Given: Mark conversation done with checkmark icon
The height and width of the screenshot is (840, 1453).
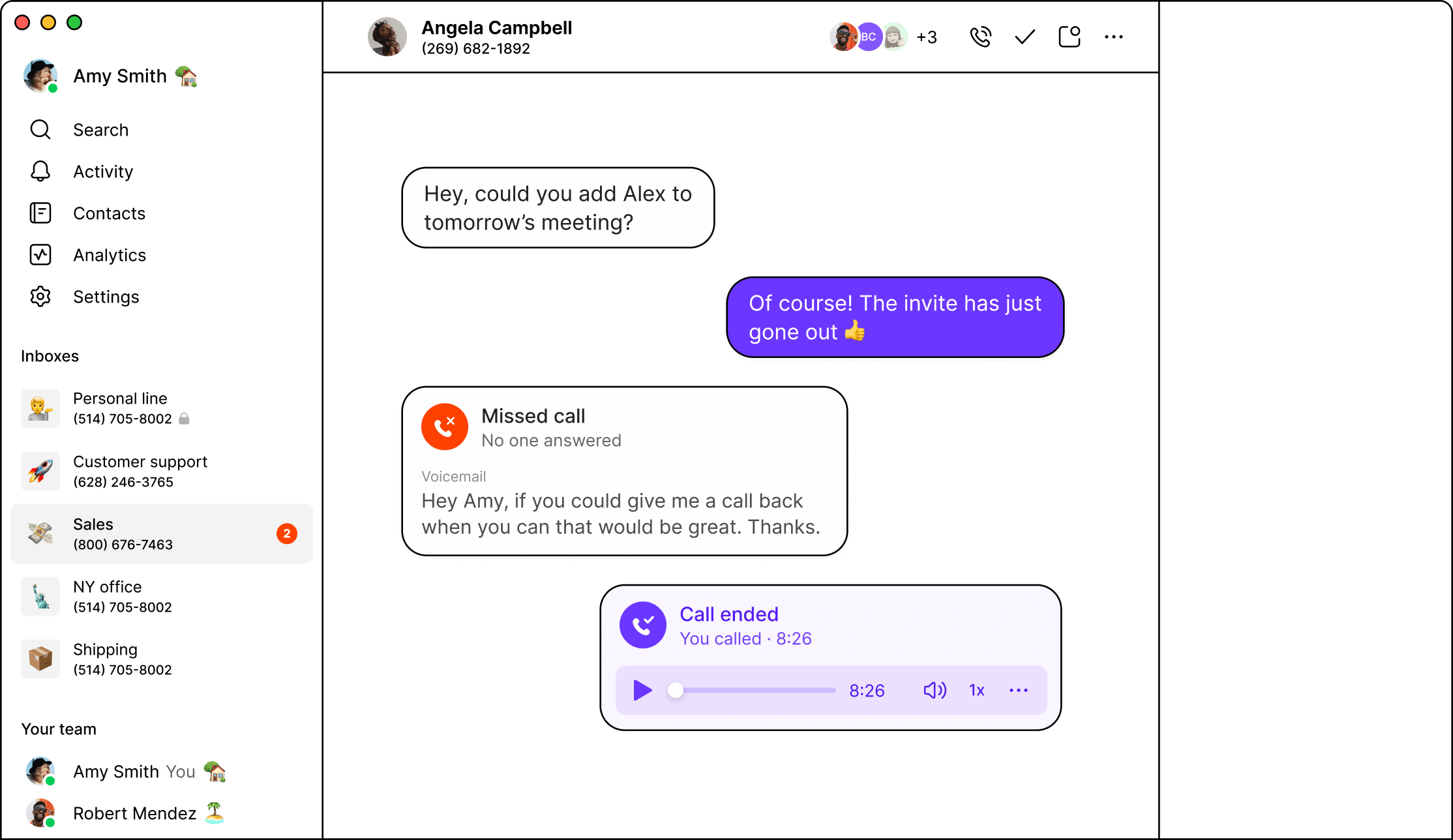Looking at the screenshot, I should click(x=1025, y=37).
